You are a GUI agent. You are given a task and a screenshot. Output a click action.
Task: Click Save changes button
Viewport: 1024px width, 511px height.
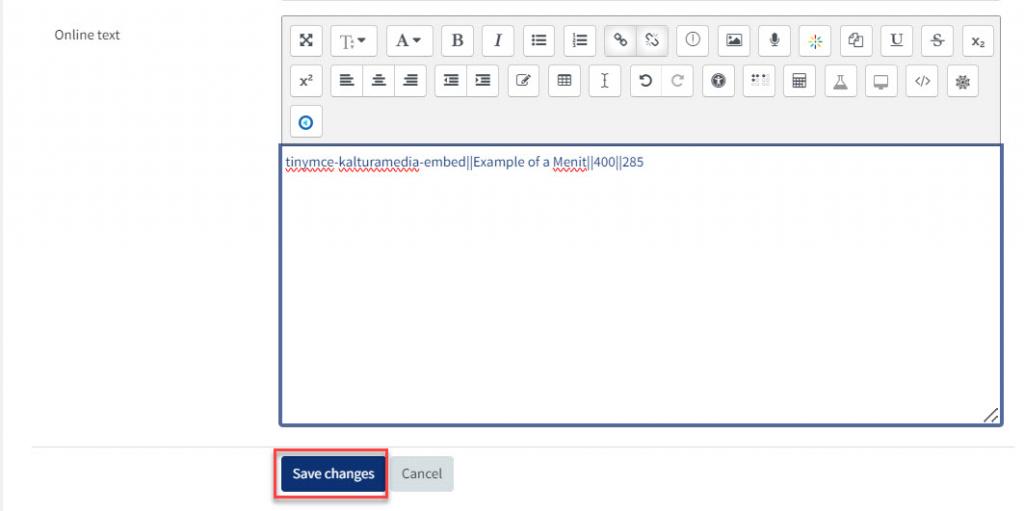pyautogui.click(x=333, y=474)
